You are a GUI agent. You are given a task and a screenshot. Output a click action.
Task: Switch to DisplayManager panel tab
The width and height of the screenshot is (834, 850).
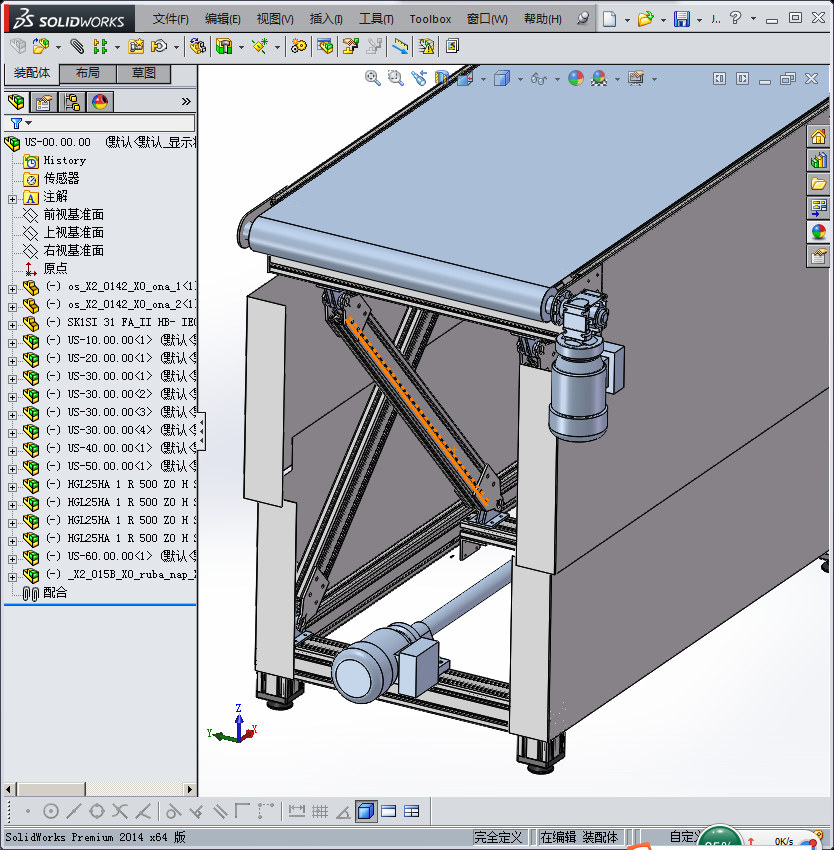click(100, 102)
